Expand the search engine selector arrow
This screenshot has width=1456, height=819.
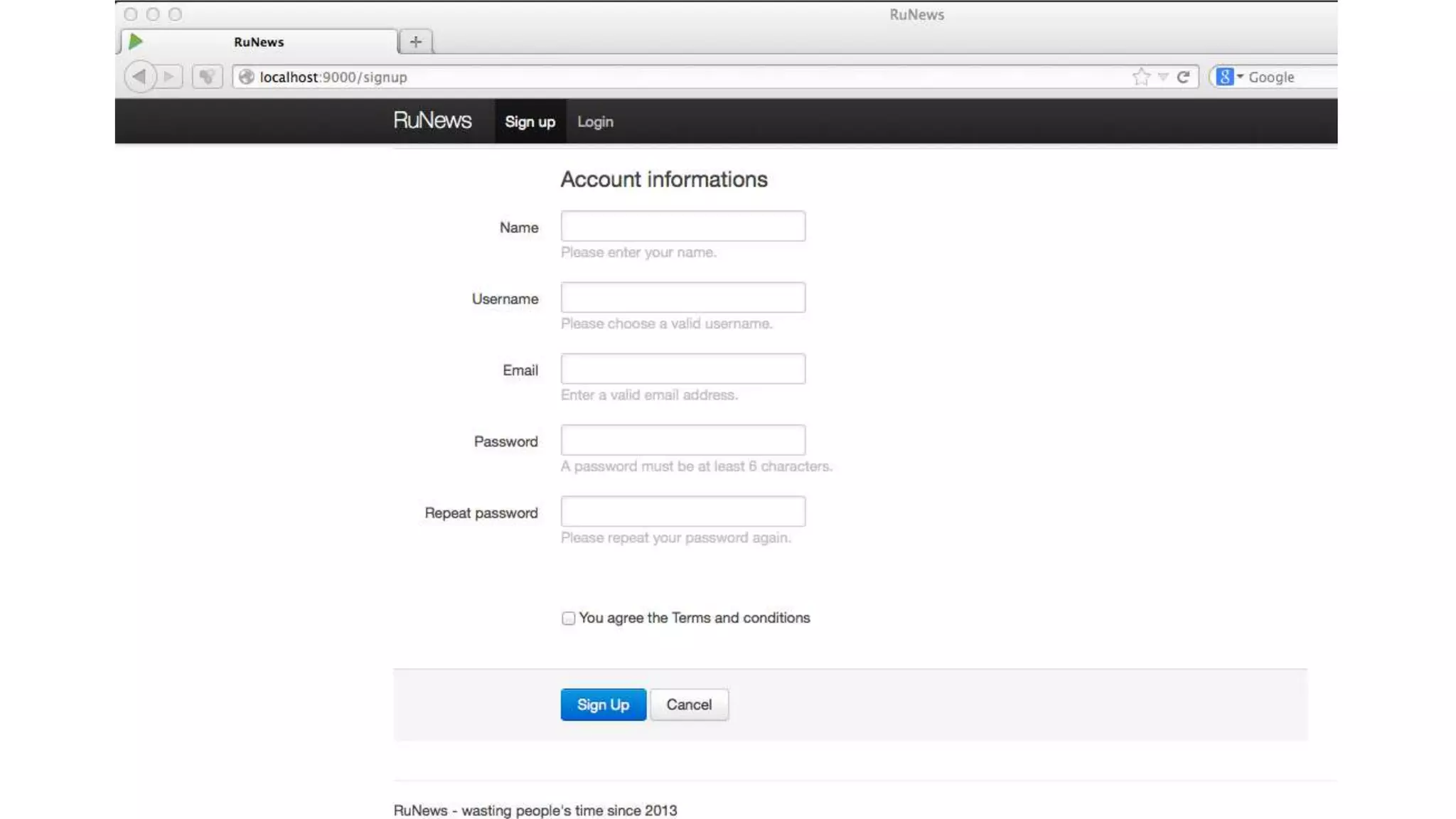tap(1240, 77)
